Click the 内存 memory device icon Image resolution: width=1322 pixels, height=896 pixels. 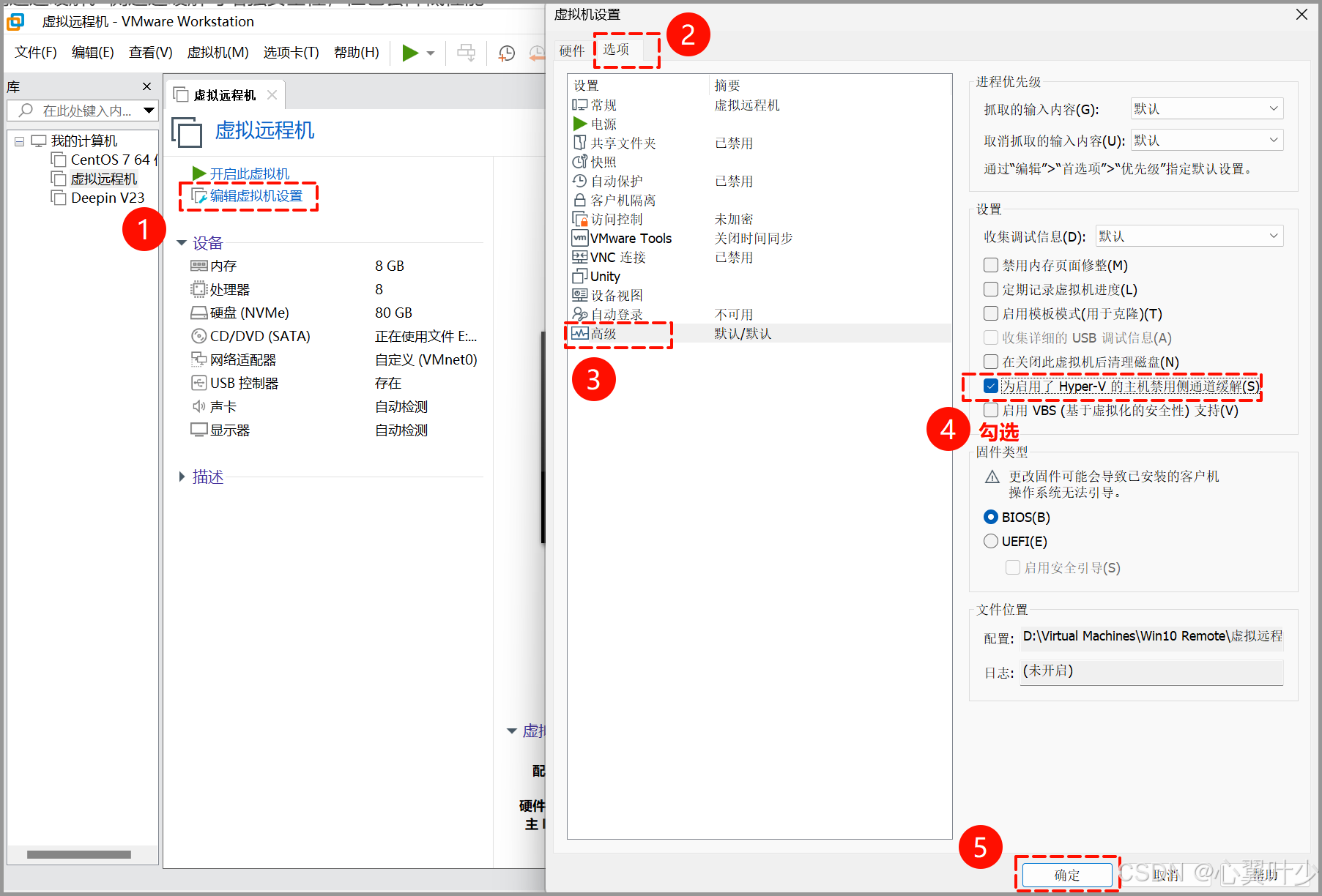click(199, 266)
